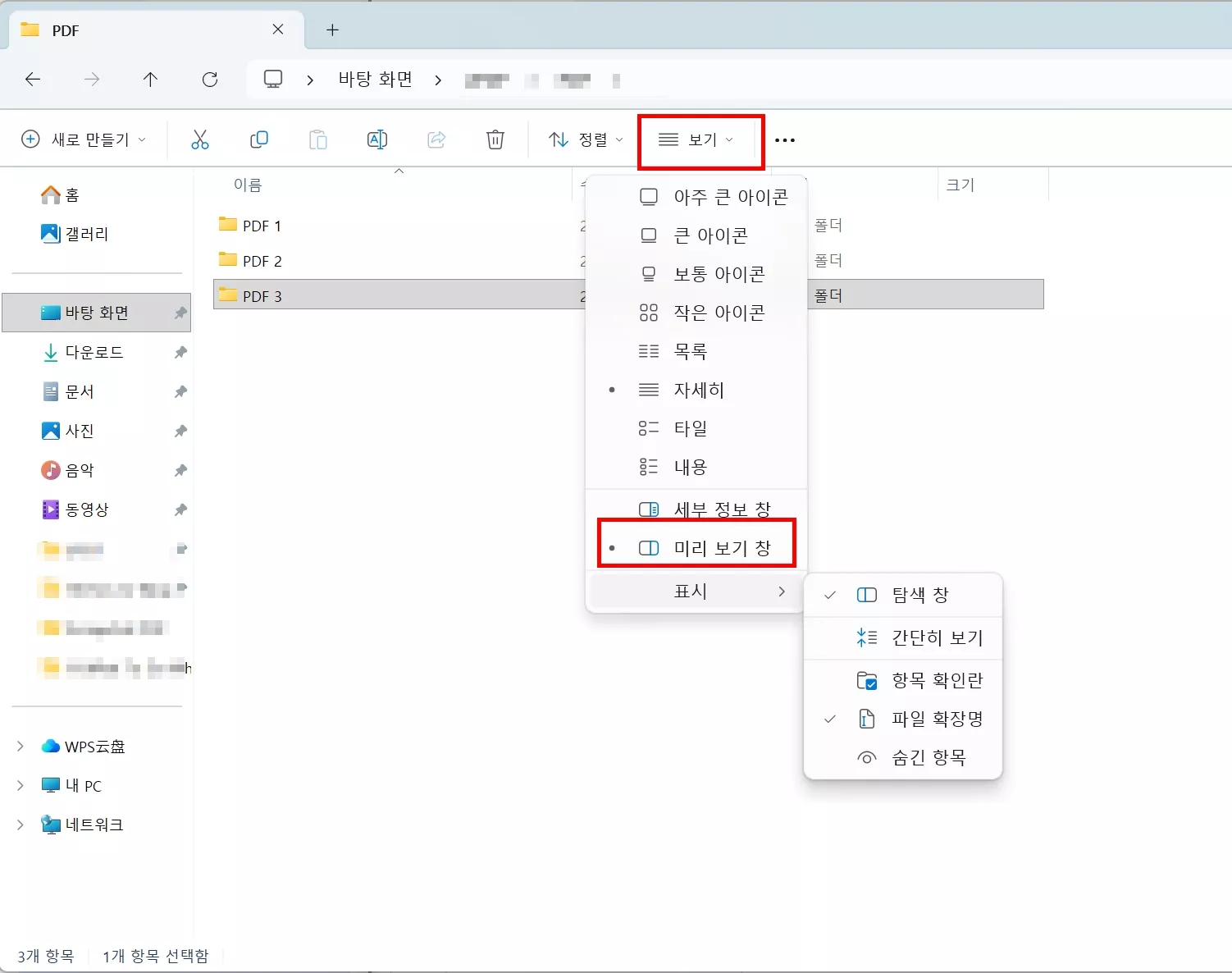Click the Share icon

[x=436, y=139]
